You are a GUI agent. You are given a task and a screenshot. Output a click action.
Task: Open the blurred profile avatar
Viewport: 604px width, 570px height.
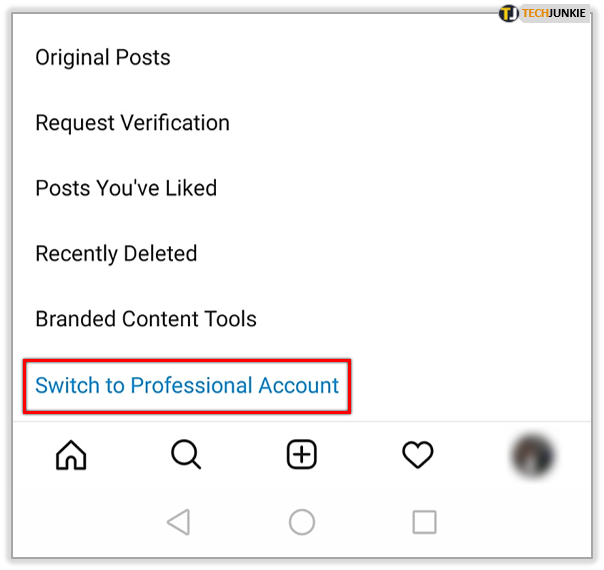(533, 455)
